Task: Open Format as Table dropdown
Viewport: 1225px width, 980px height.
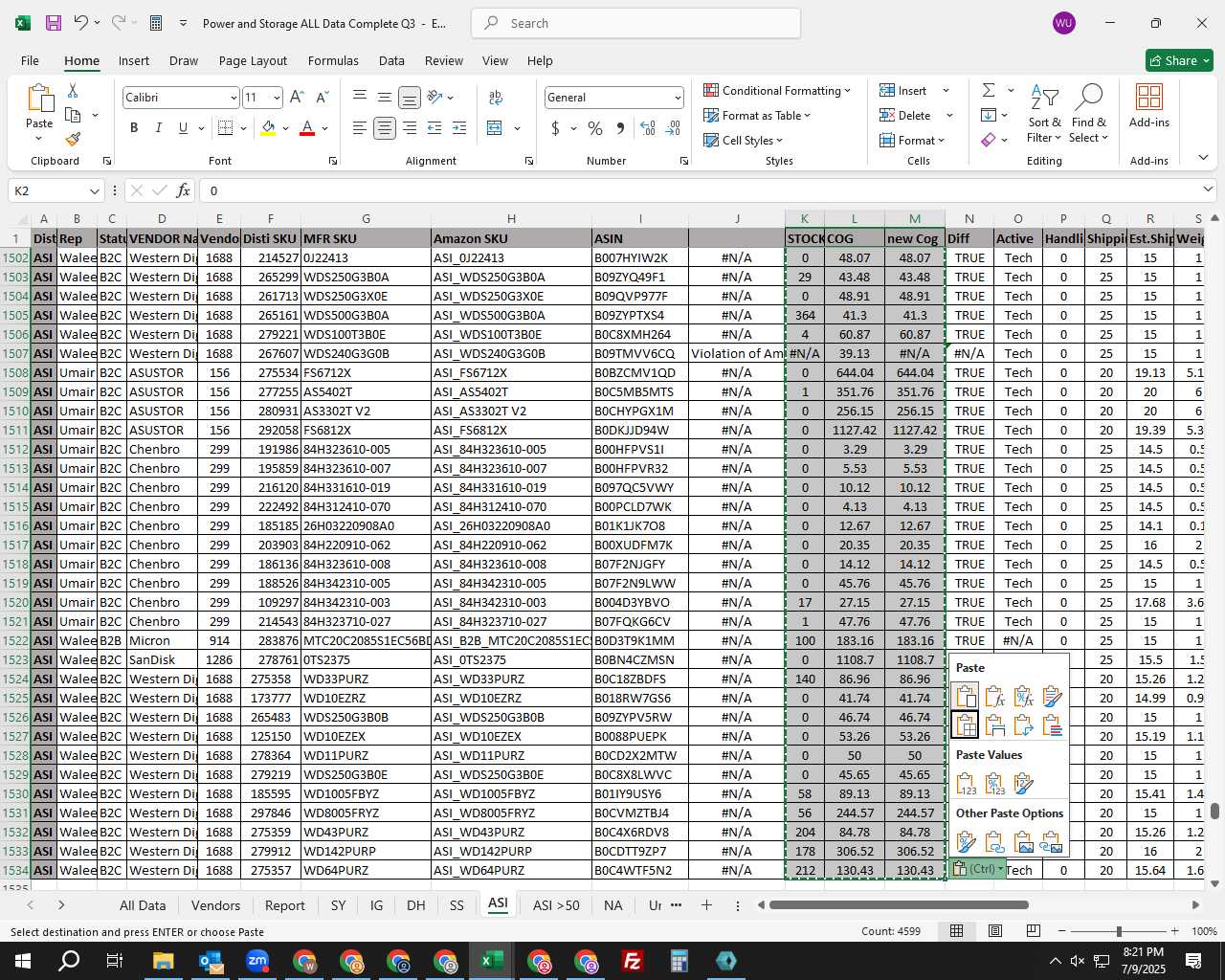Action: click(757, 115)
